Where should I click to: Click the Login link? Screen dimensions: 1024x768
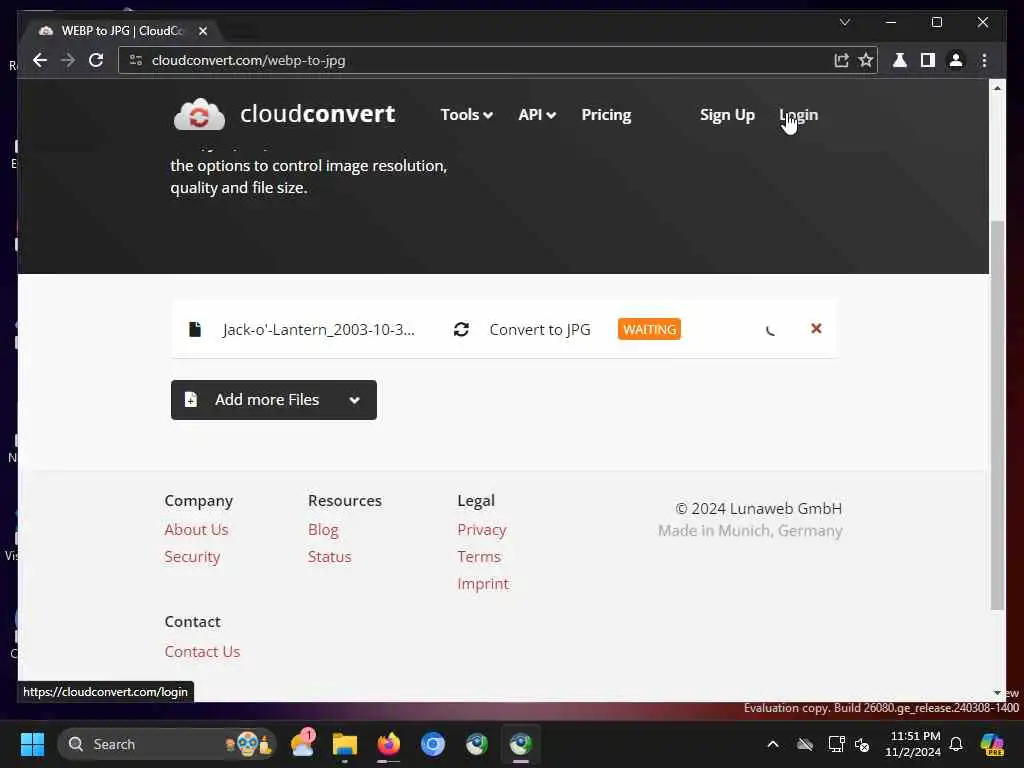[799, 115]
